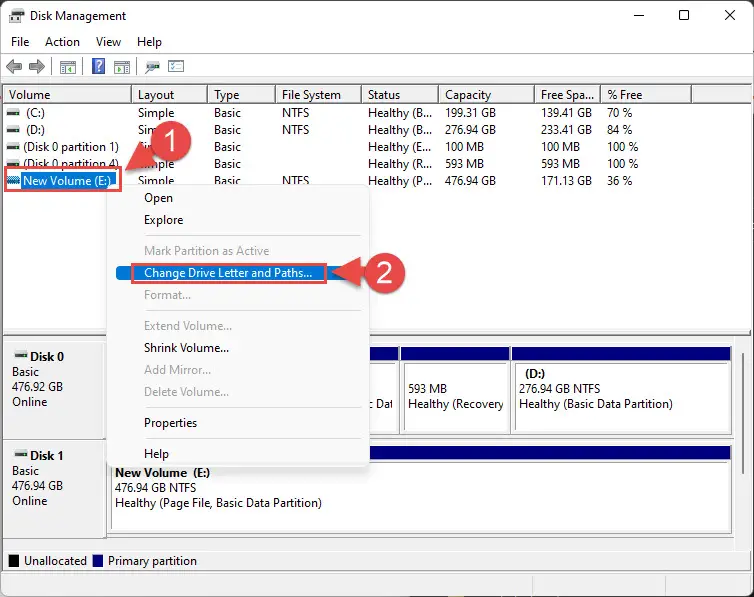Select Change Drive Letter and Paths
The width and height of the screenshot is (754, 597).
click(228, 273)
